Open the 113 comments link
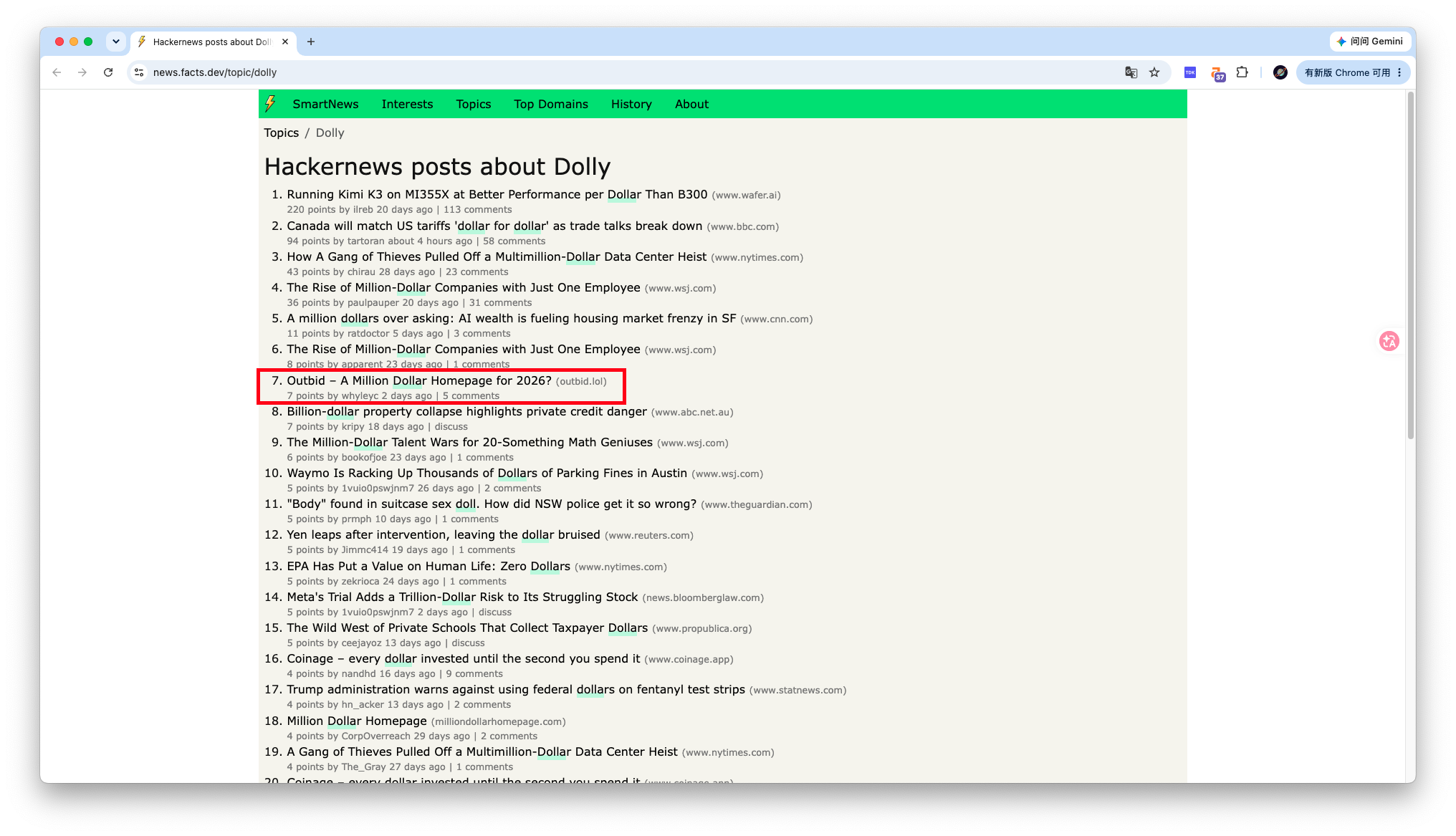 coord(478,209)
